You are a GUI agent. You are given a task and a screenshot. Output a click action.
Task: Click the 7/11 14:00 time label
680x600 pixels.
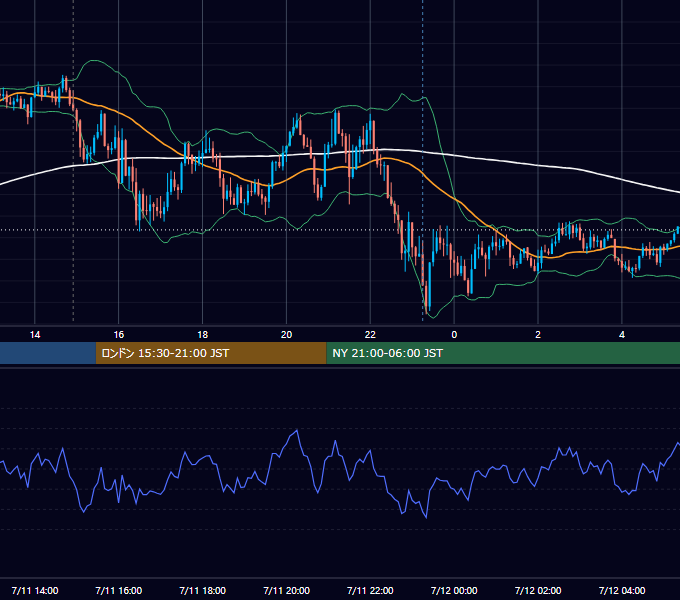[x=35, y=590]
